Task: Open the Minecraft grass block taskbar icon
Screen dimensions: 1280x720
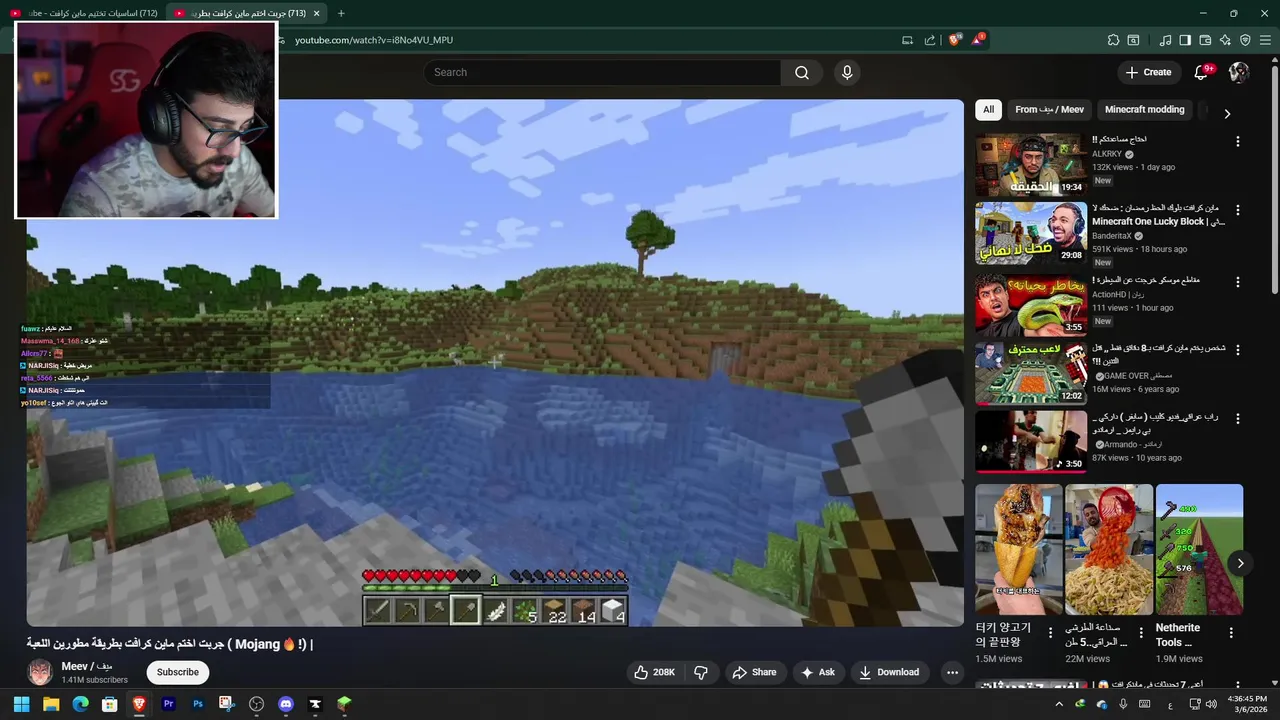Action: pos(344,704)
